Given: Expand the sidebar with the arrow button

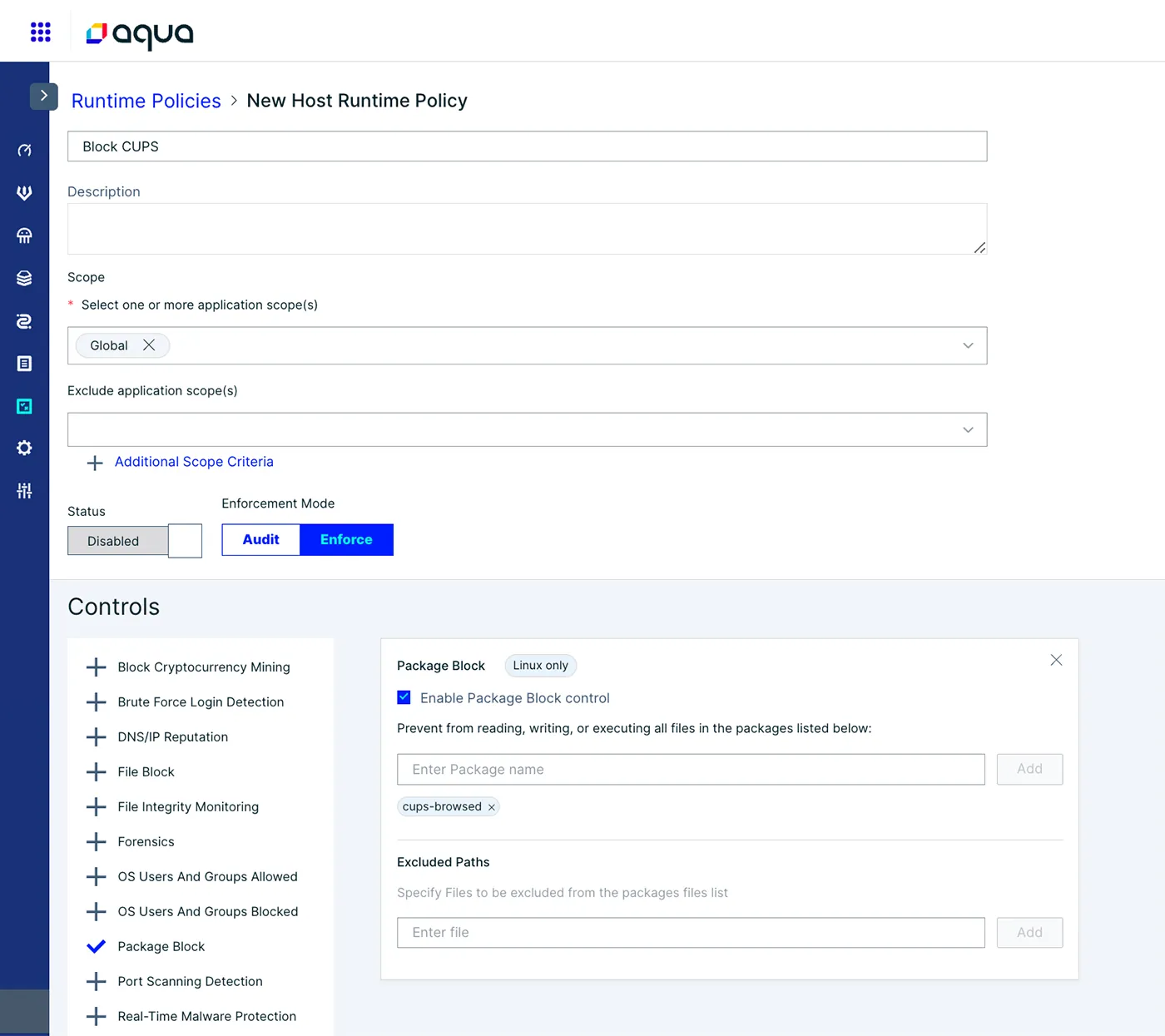Looking at the screenshot, I should (x=44, y=96).
